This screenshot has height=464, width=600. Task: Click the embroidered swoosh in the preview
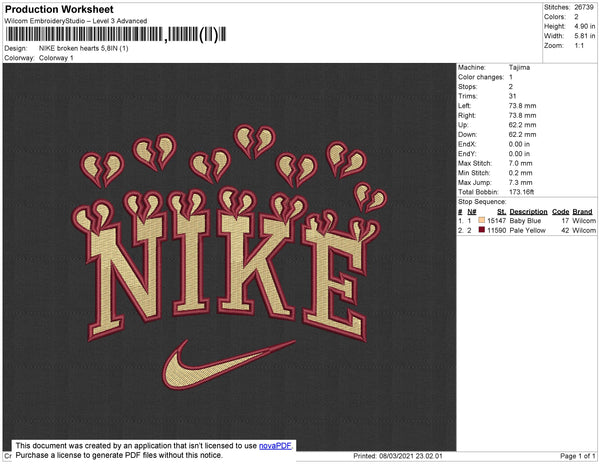(x=229, y=364)
